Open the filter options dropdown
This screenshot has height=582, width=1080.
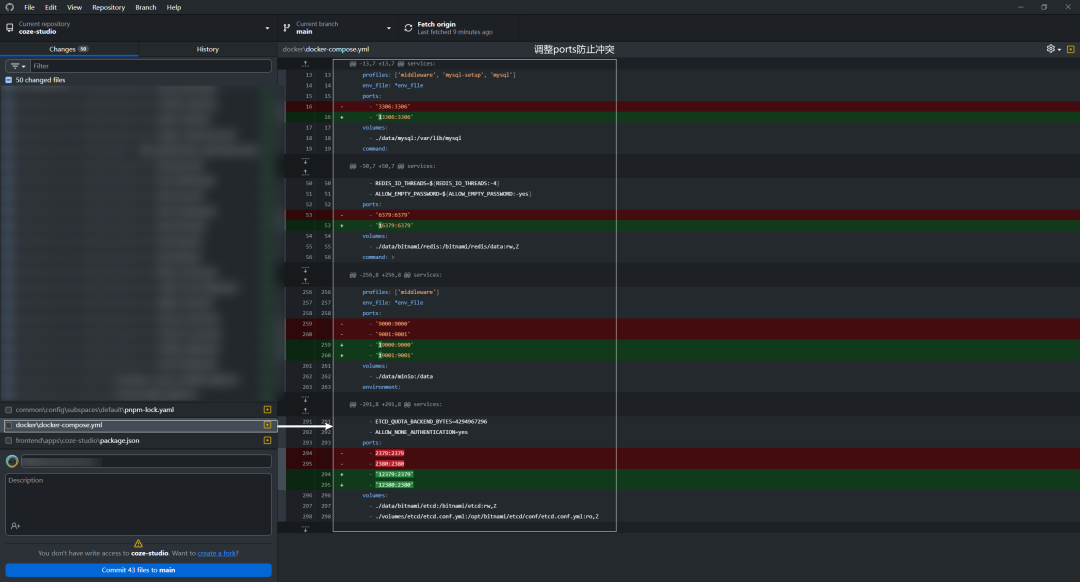(x=18, y=66)
